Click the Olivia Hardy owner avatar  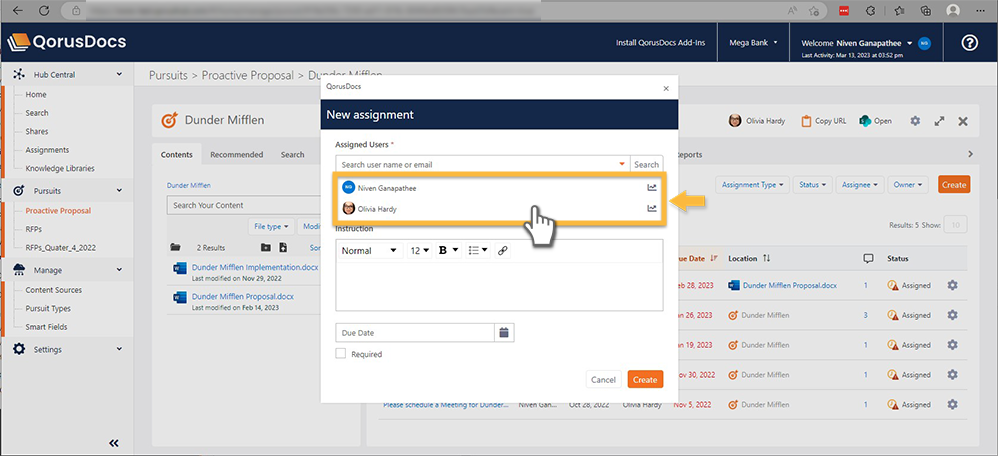(735, 121)
